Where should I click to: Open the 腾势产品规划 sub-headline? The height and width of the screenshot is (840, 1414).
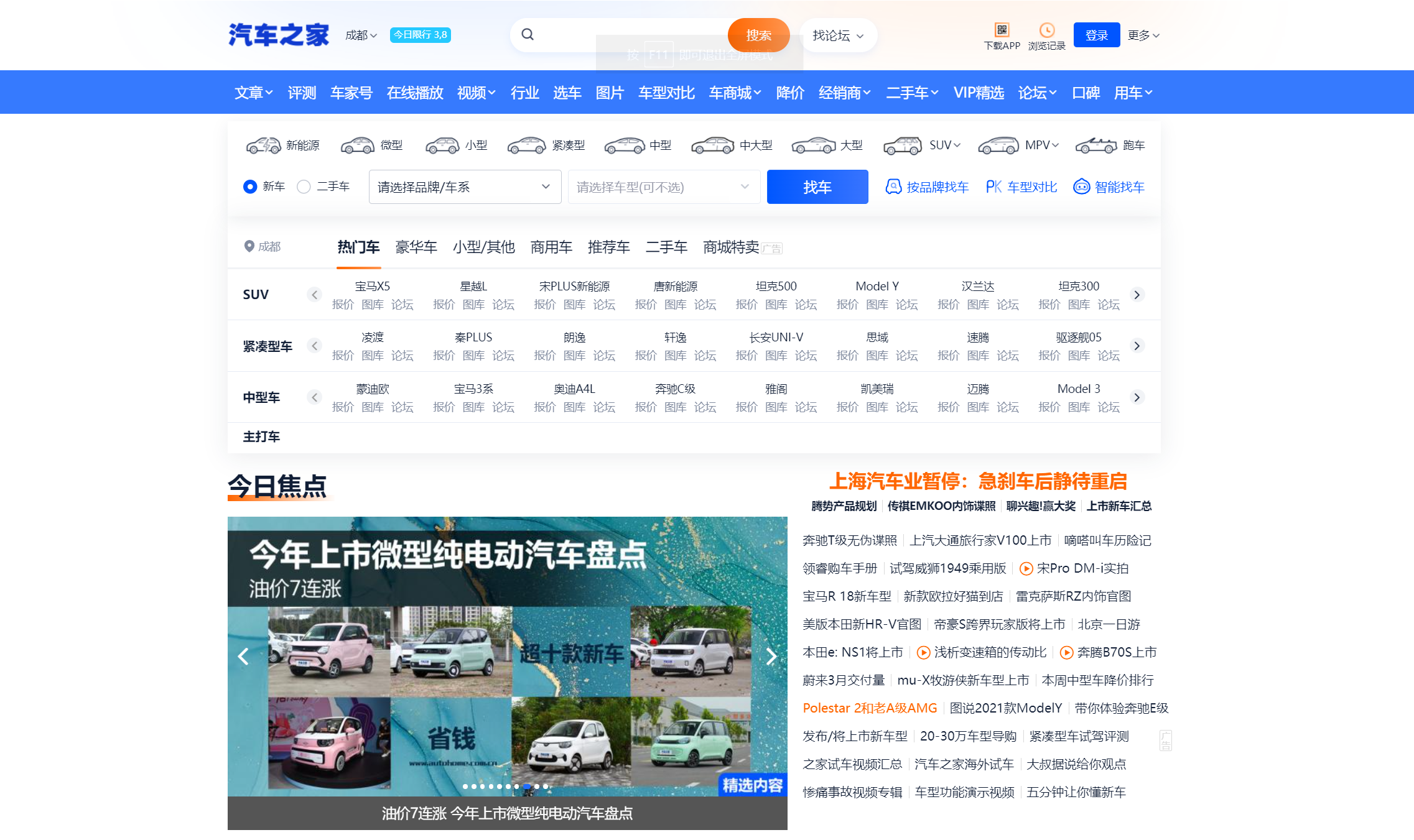[x=844, y=506]
